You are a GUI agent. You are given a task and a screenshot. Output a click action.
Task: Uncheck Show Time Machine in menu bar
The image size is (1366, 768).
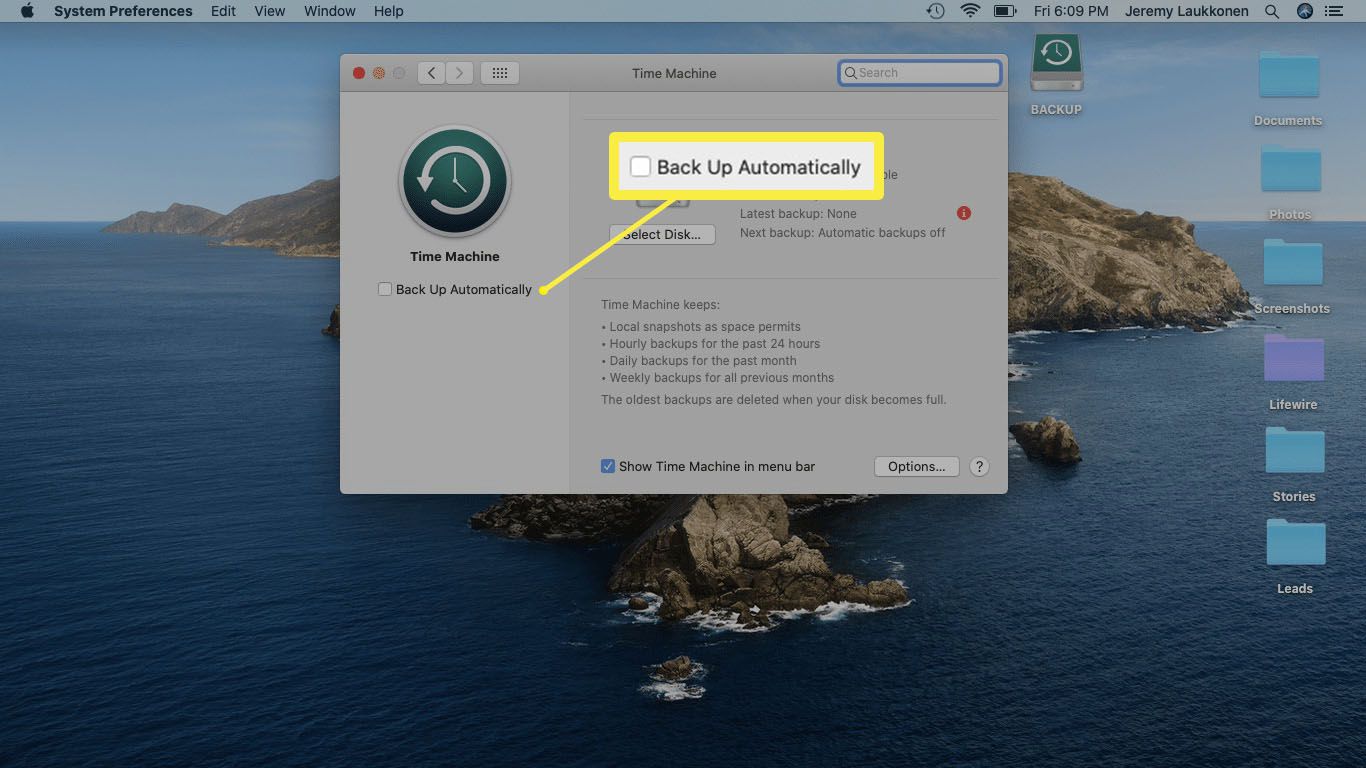click(608, 466)
